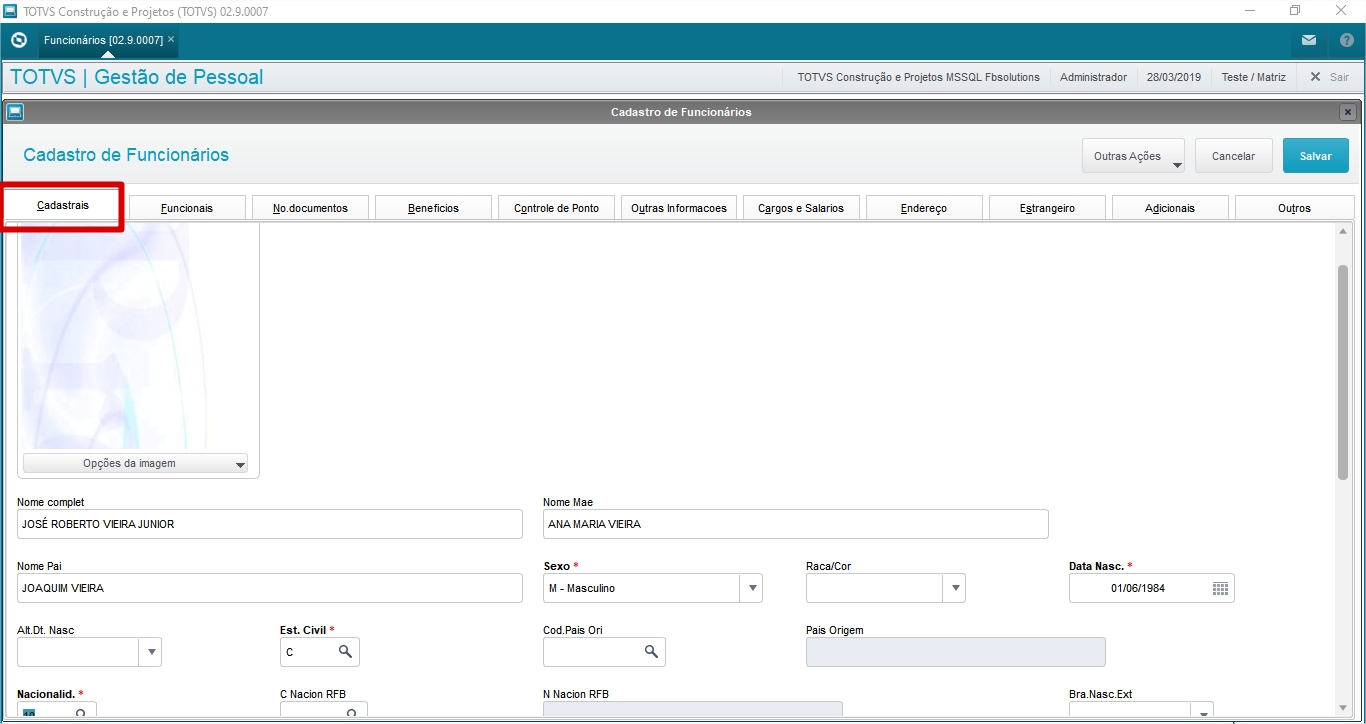Click the TOTVS | Gestão de Pessoal heading
The height and width of the screenshot is (724, 1366).
137,77
